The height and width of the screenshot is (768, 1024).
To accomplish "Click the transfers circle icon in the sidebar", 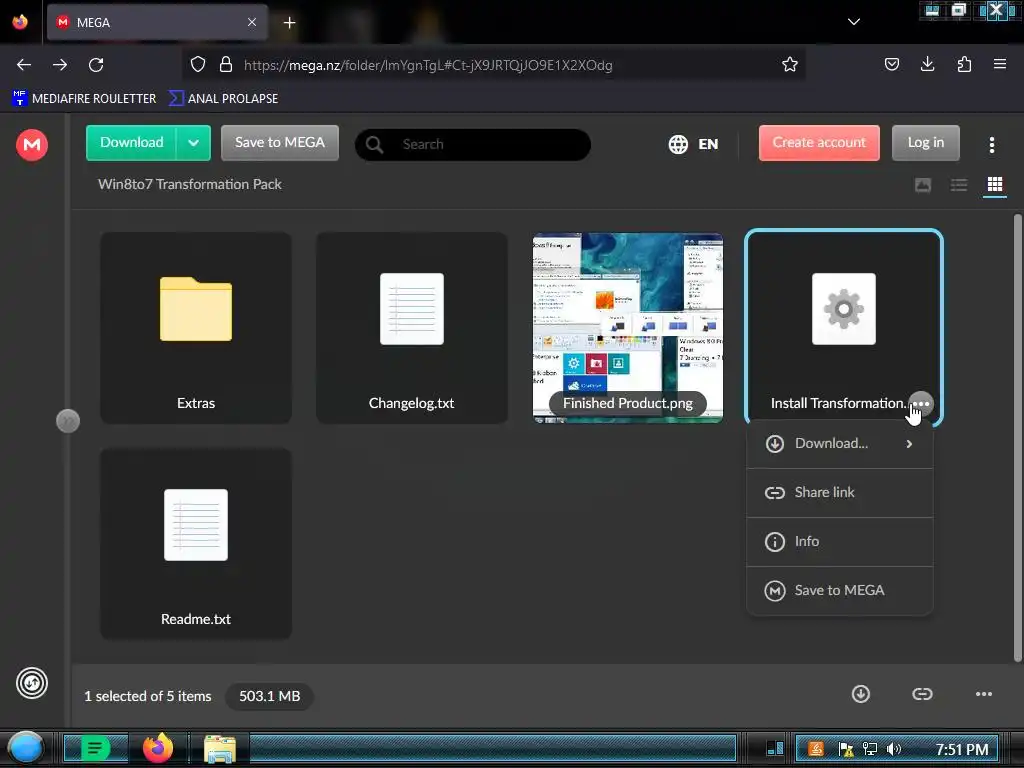I will (31, 683).
